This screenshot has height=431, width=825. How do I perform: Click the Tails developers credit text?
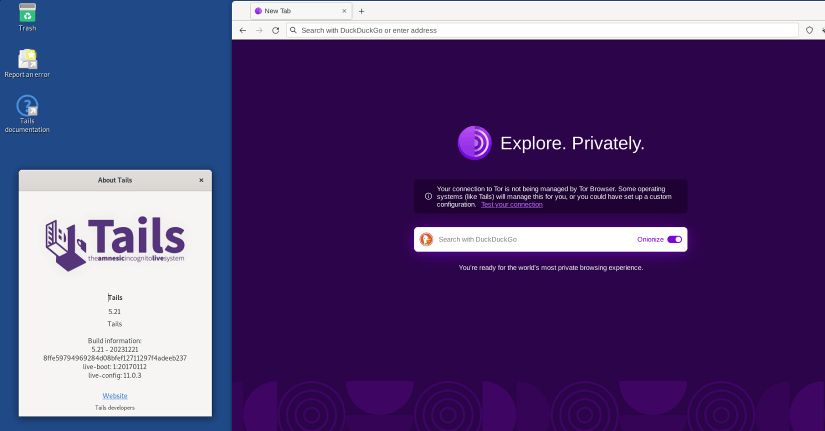point(115,408)
